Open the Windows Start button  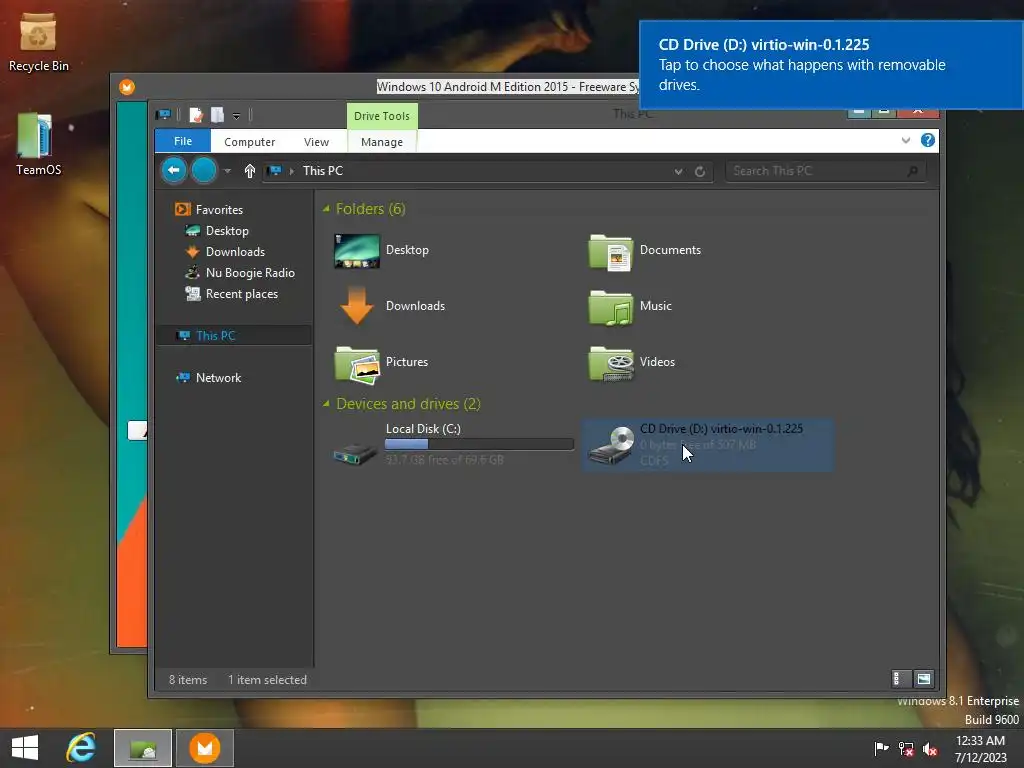click(x=25, y=748)
